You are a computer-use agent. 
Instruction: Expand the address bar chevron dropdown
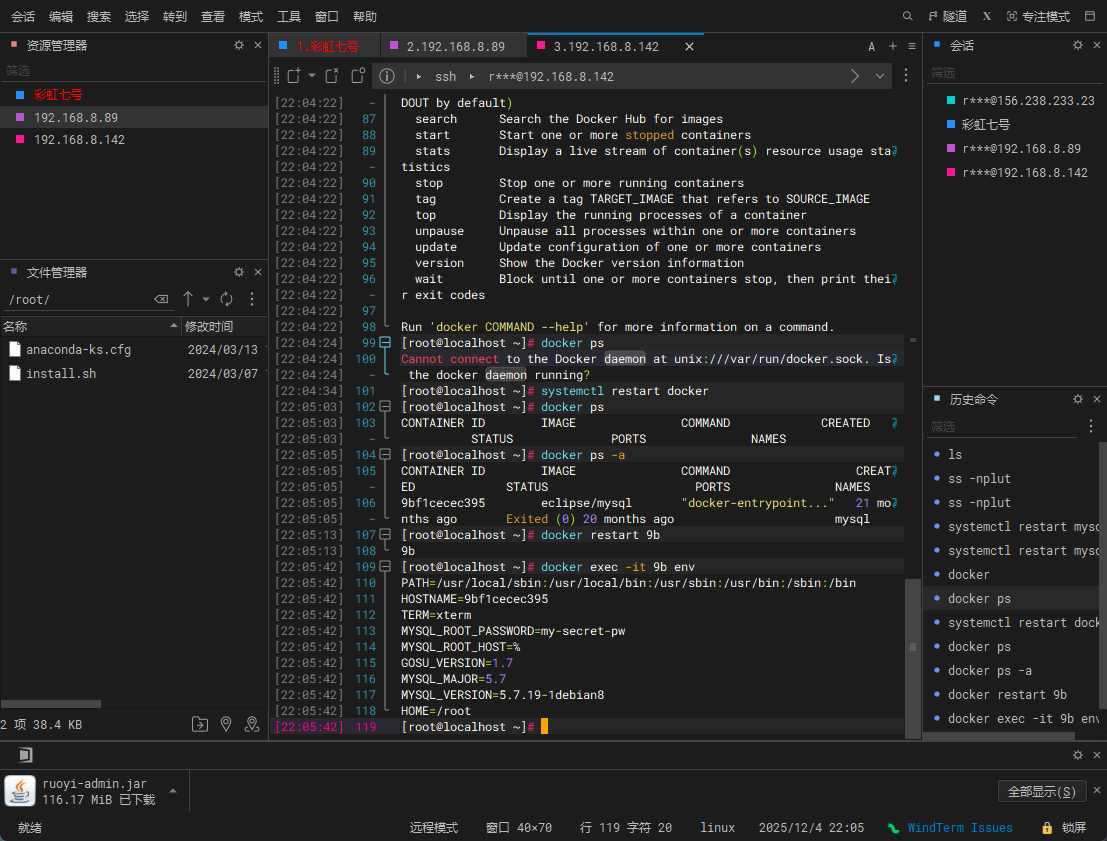[880, 76]
